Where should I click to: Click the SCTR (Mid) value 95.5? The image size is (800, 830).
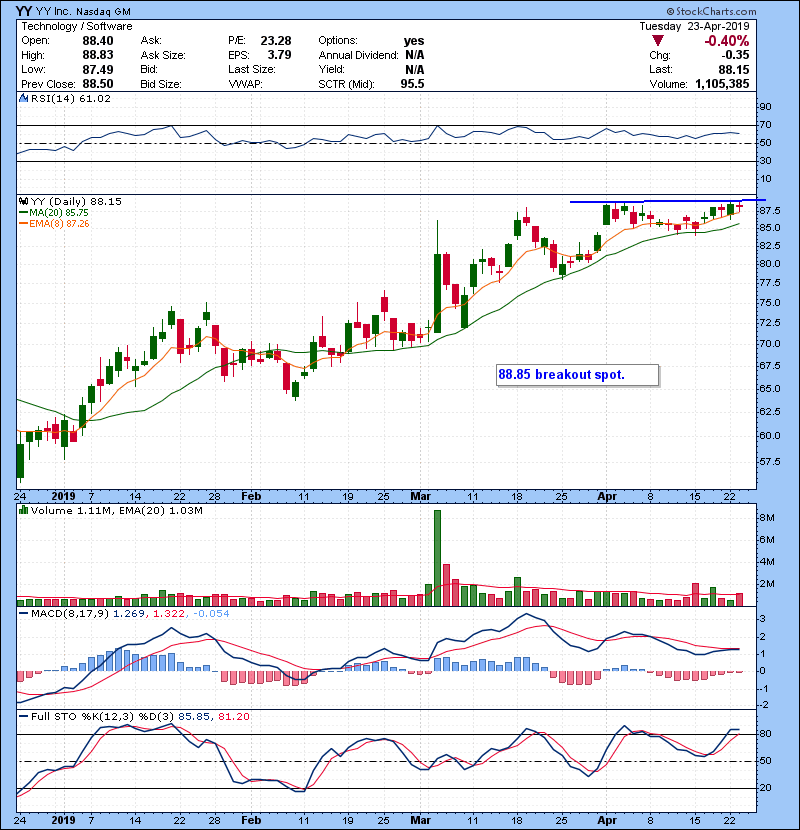(x=412, y=84)
